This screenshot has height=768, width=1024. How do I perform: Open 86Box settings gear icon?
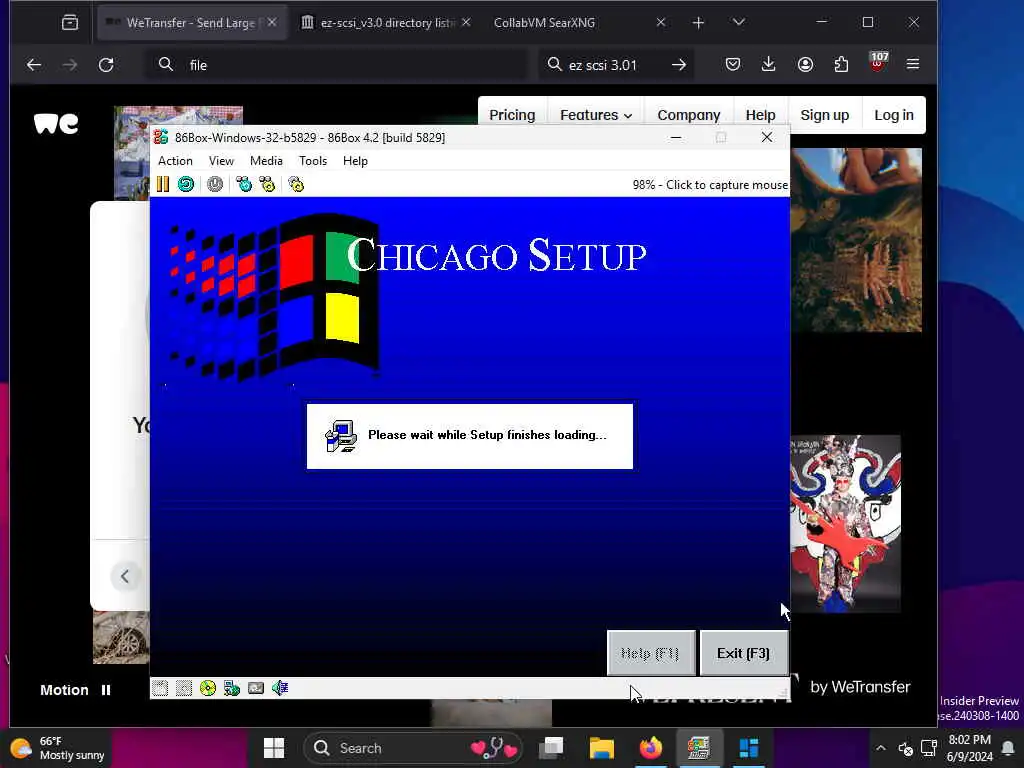pos(296,184)
